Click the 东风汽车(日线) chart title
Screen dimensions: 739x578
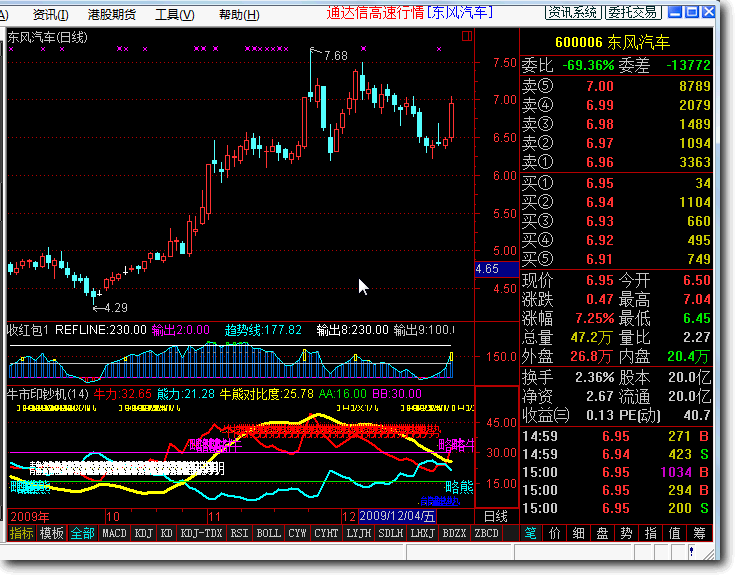click(x=48, y=37)
